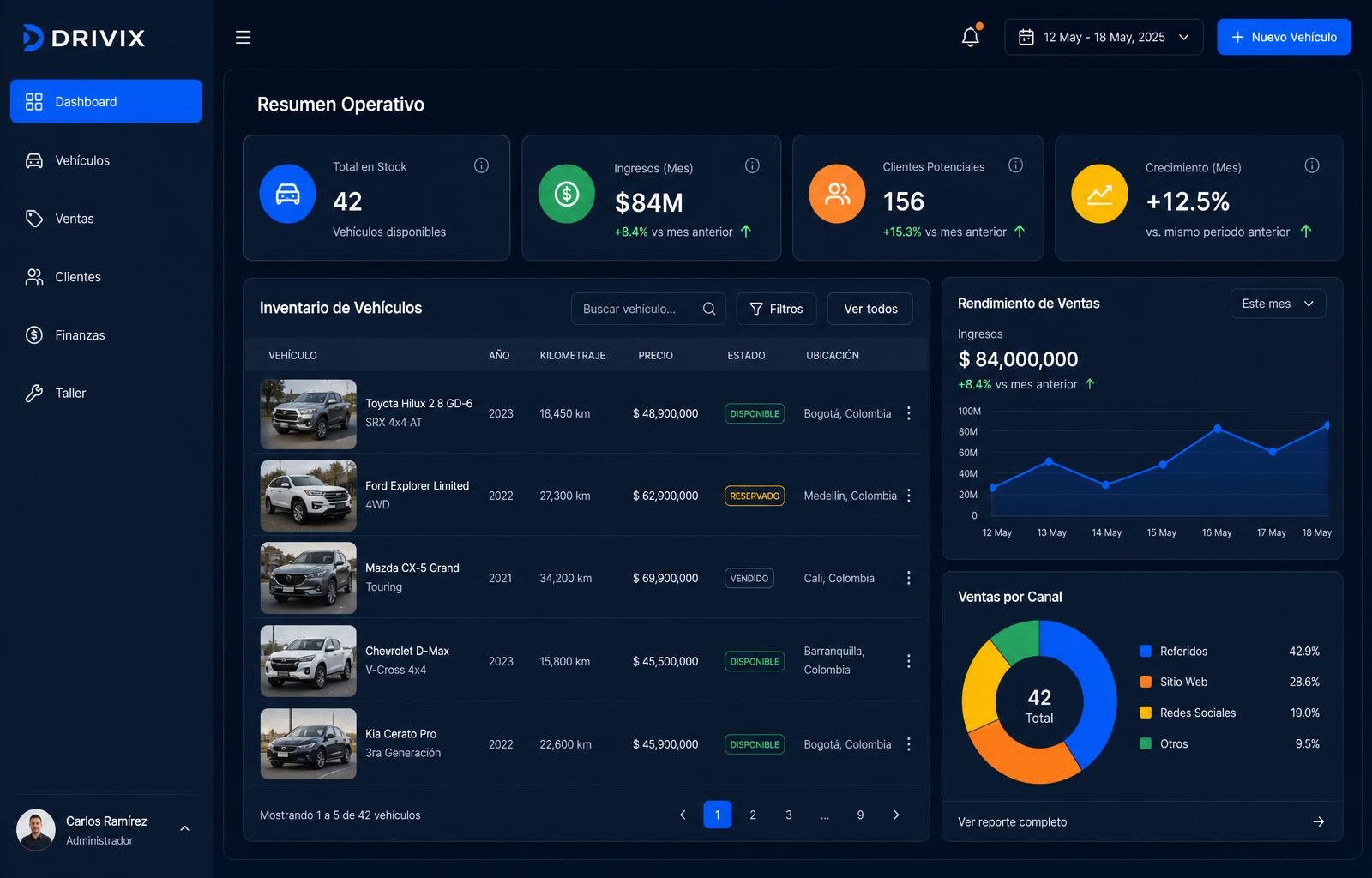
Task: Open the notifications bell
Action: pos(971,37)
